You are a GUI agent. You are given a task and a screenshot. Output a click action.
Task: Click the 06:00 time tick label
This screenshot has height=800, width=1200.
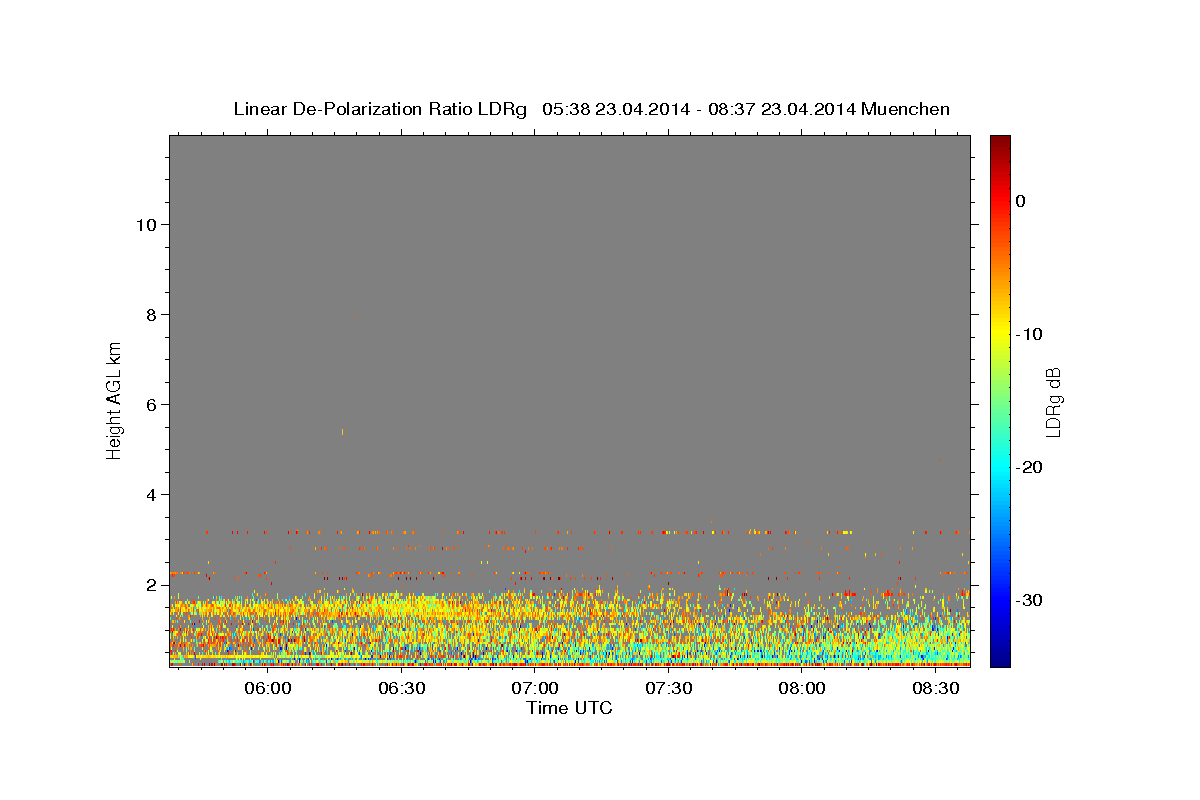pyautogui.click(x=268, y=689)
